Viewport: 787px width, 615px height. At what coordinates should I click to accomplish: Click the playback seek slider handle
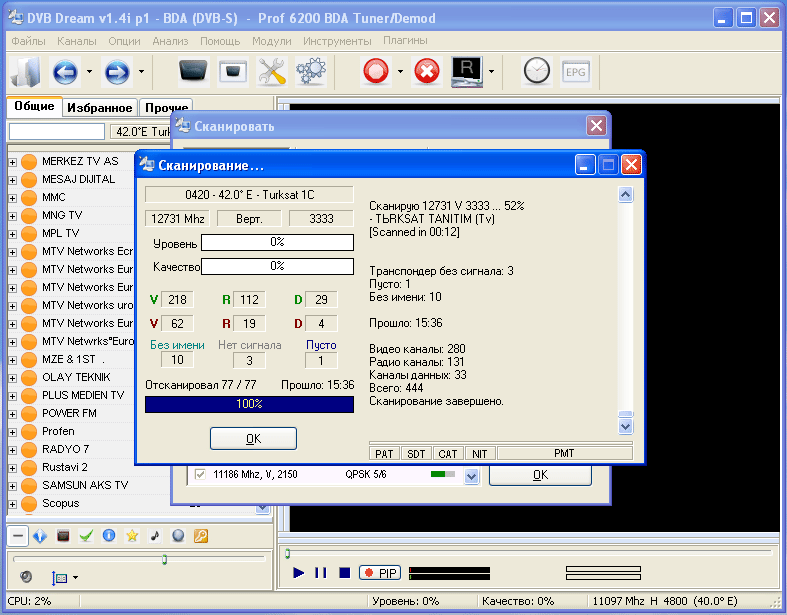click(x=288, y=553)
